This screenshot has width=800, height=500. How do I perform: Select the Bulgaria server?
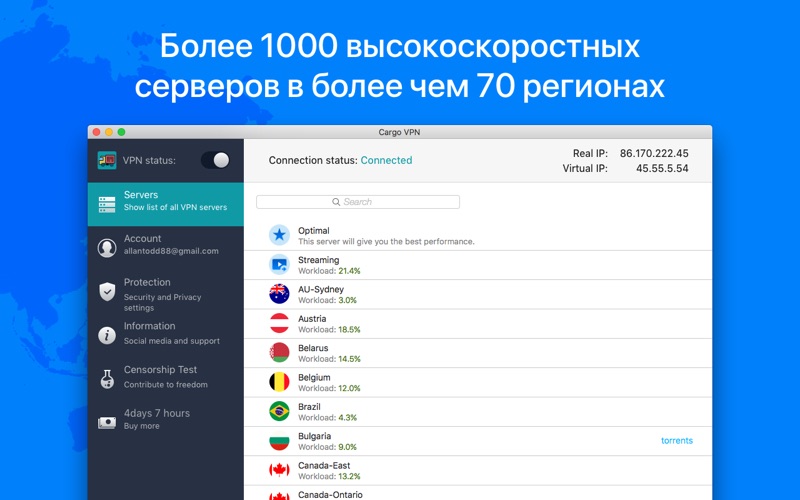coord(478,441)
